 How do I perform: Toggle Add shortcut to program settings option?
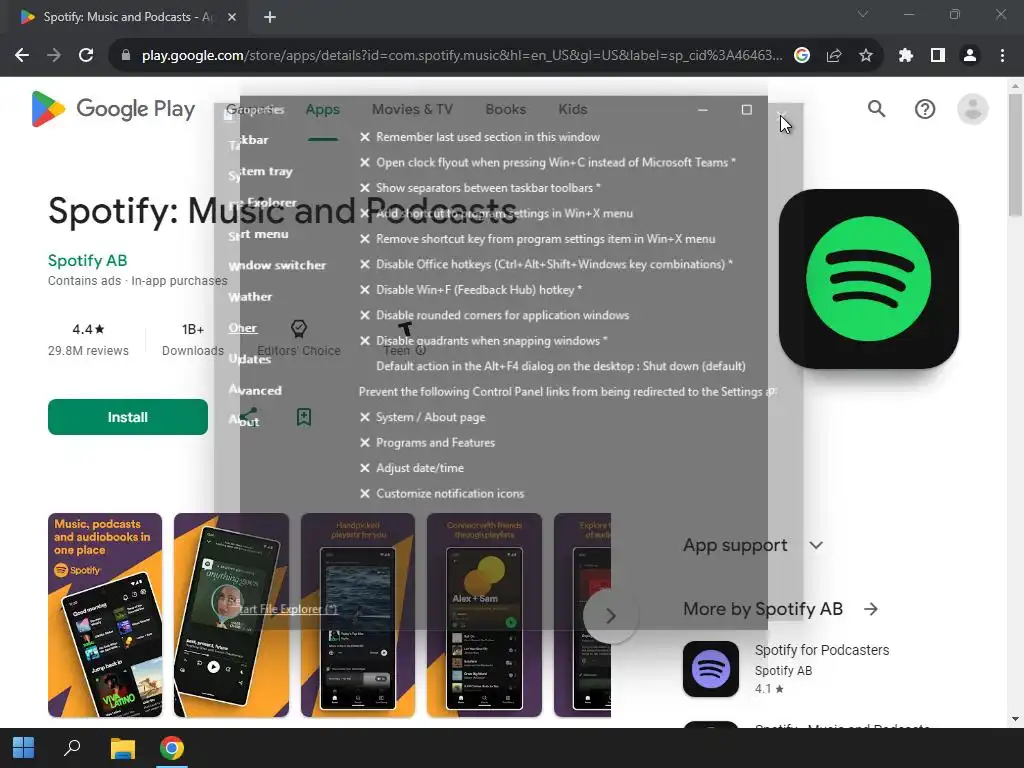(496, 214)
